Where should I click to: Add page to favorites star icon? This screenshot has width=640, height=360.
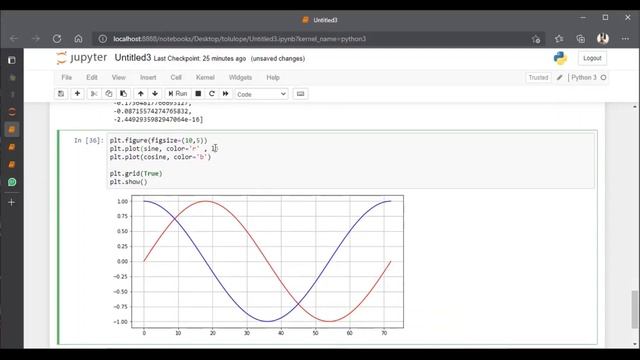(x=536, y=39)
